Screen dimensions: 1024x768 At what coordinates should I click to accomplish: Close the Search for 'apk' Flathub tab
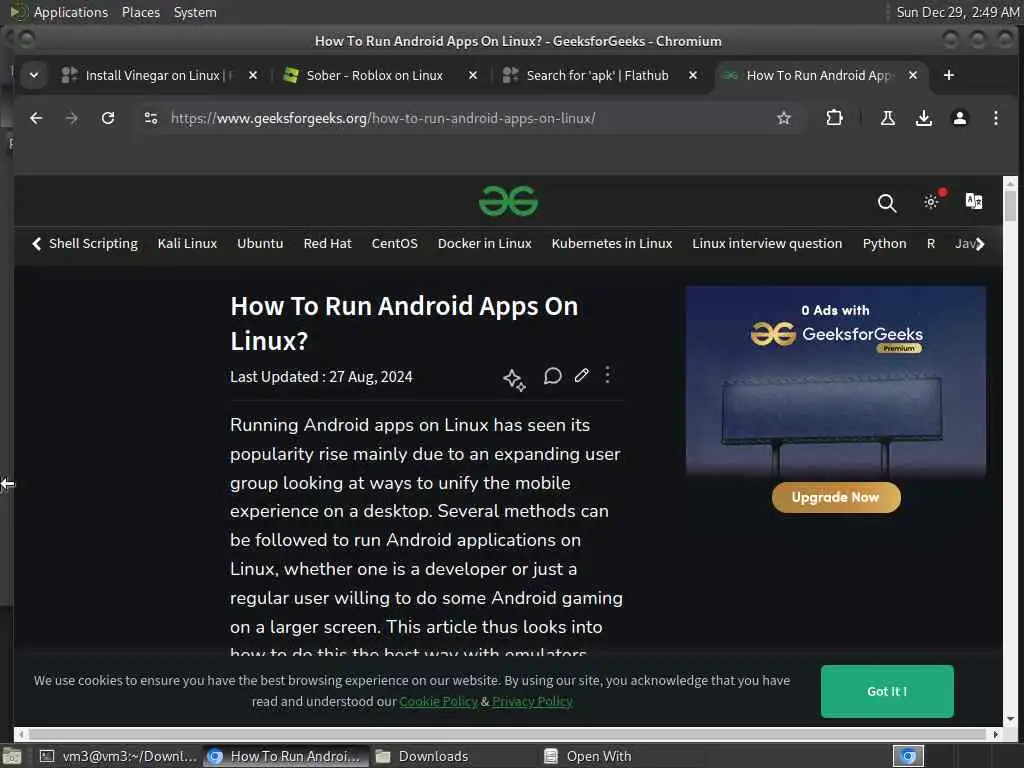tap(693, 75)
